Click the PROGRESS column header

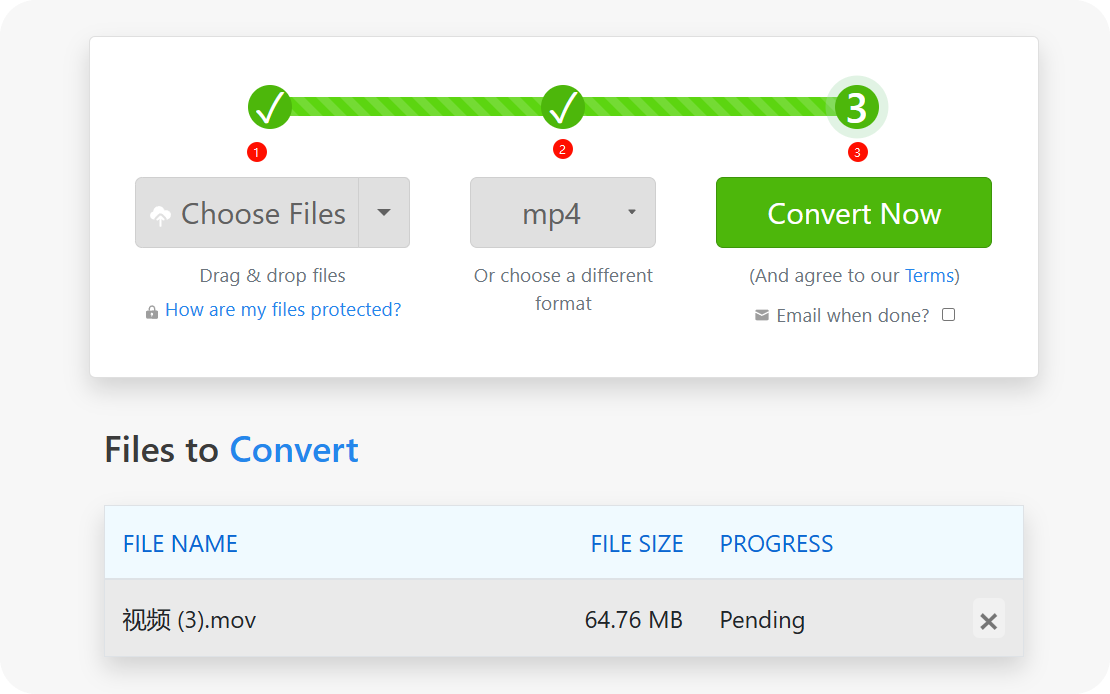777,544
